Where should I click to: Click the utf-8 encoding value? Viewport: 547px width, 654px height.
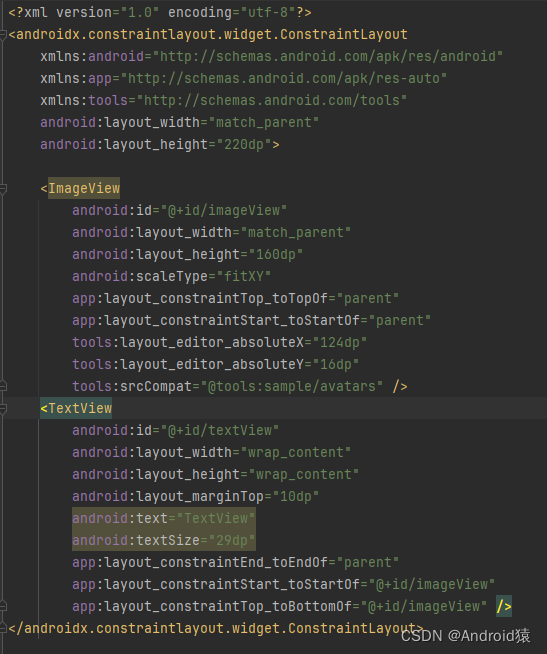point(268,13)
